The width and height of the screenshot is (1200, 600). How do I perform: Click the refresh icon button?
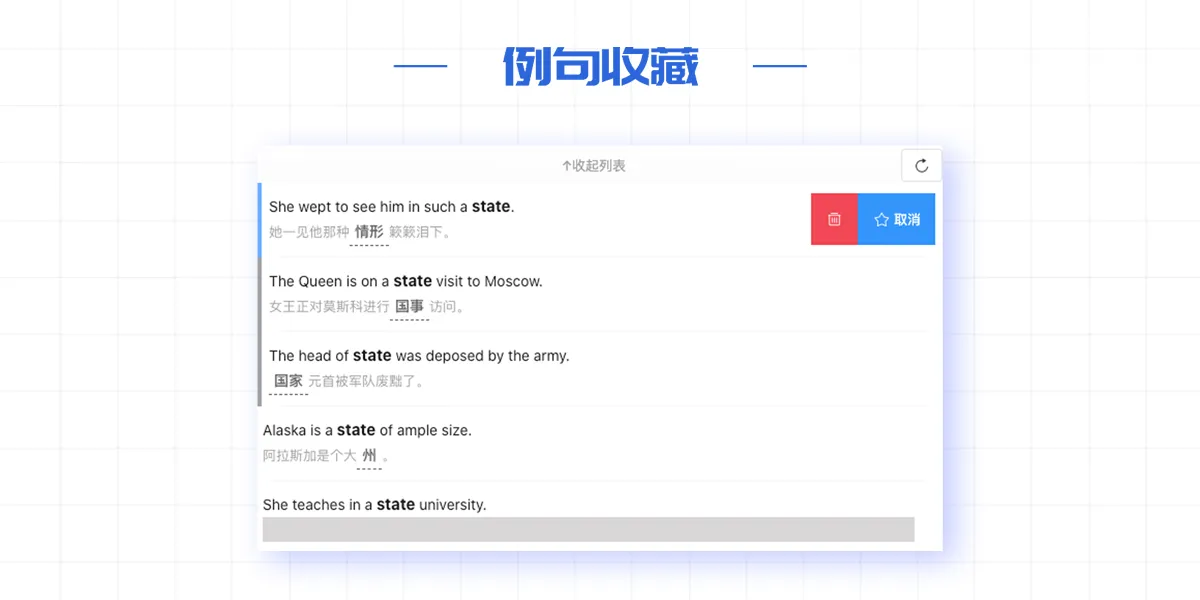click(x=921, y=166)
